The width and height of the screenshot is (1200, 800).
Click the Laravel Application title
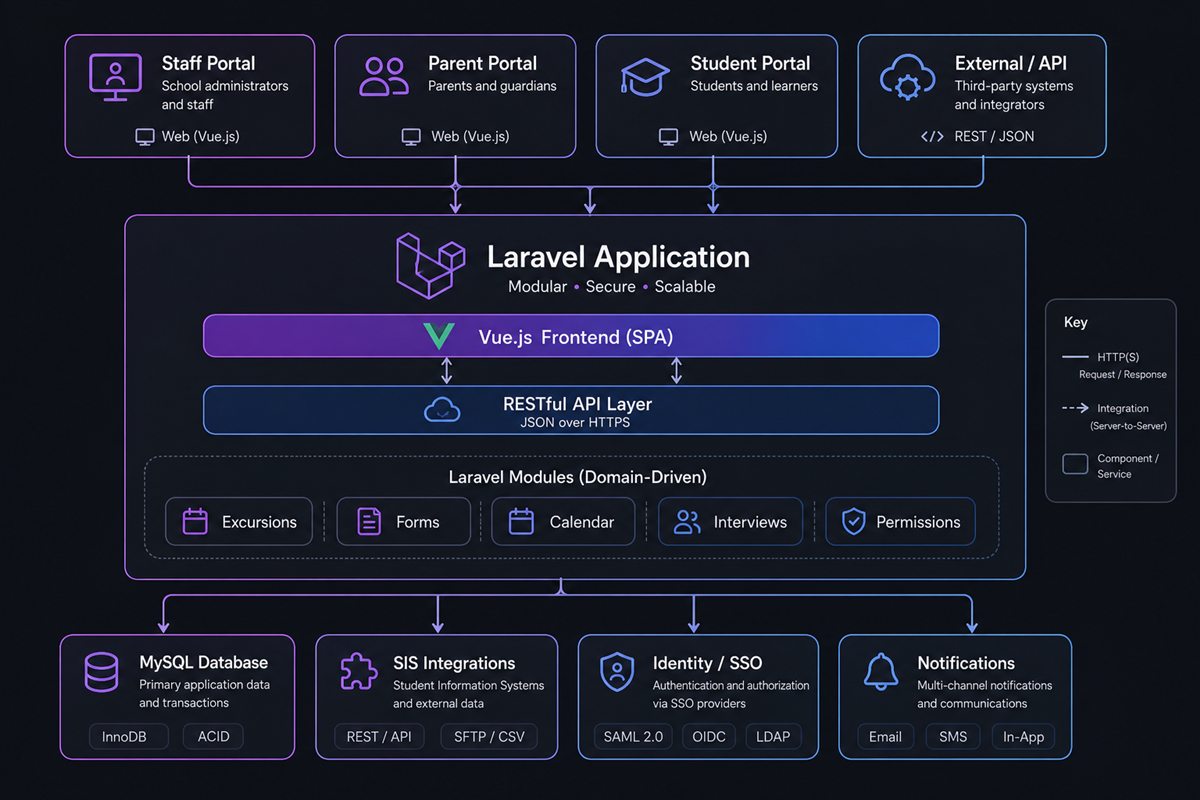618,257
